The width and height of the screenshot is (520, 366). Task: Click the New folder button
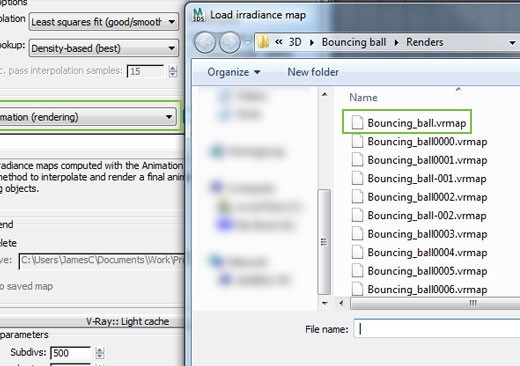[313, 72]
